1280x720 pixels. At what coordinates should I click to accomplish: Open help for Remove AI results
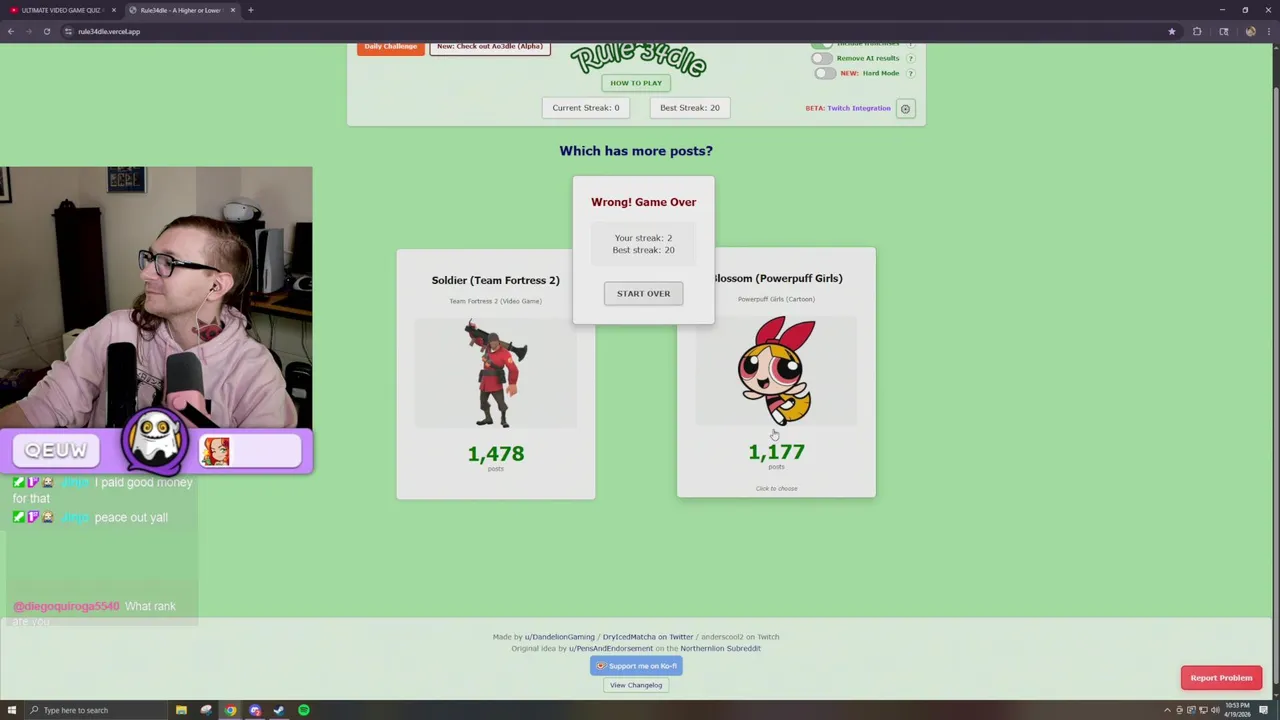910,58
